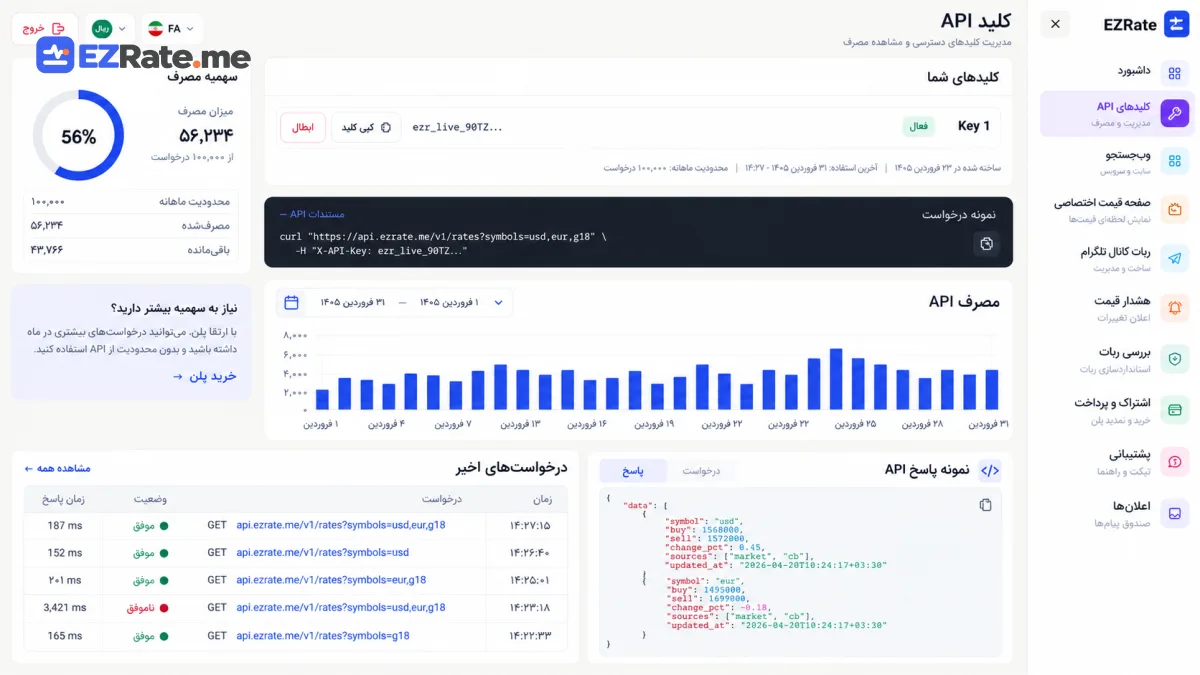
Task: Click the زمان پاسخ column header
Action: [x=63, y=498]
